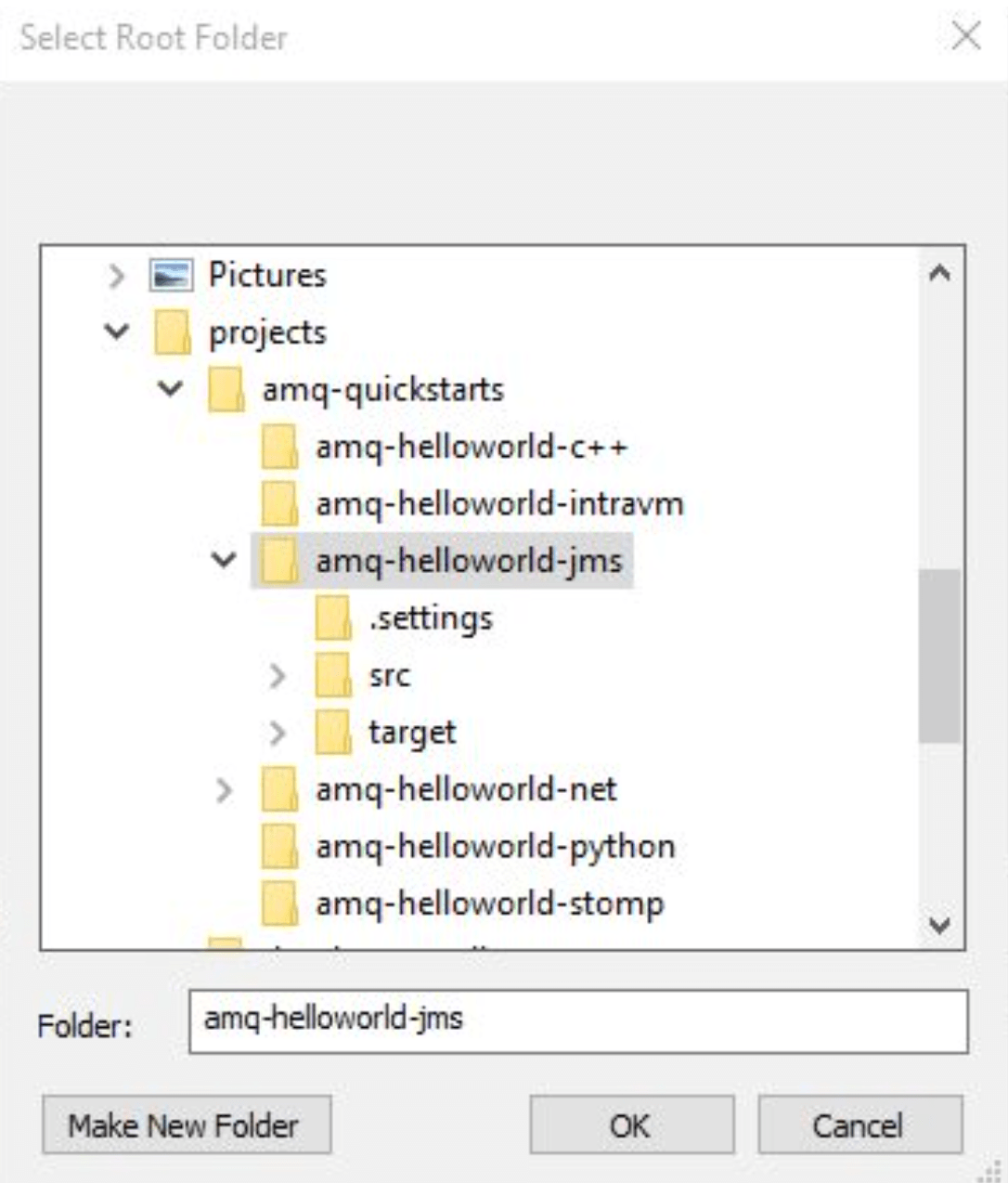Screen dimensions: 1008x1183
Task: Select the target folder label
Action: tap(412, 733)
